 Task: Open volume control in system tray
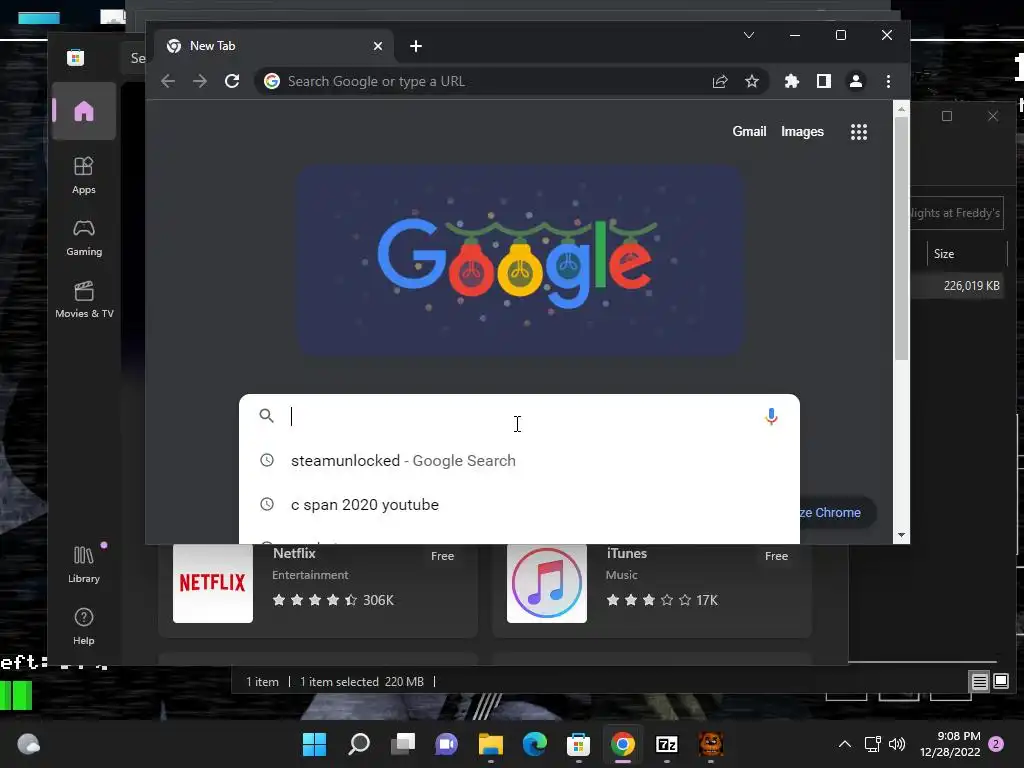coord(897,744)
